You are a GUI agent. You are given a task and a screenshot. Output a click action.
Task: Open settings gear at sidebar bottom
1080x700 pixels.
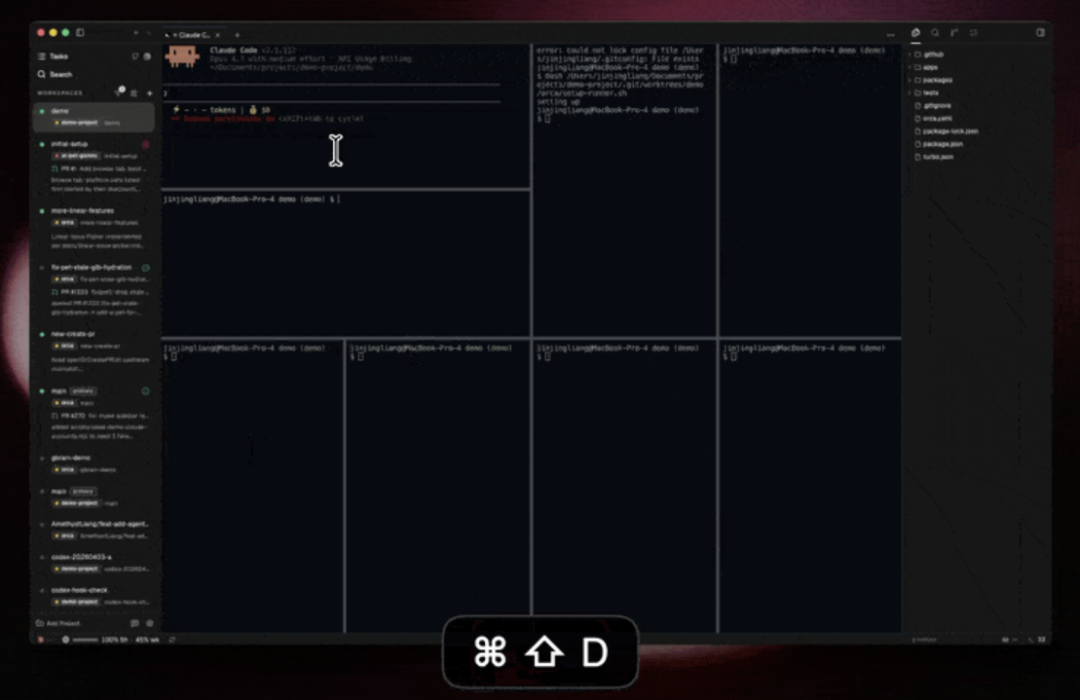click(149, 623)
